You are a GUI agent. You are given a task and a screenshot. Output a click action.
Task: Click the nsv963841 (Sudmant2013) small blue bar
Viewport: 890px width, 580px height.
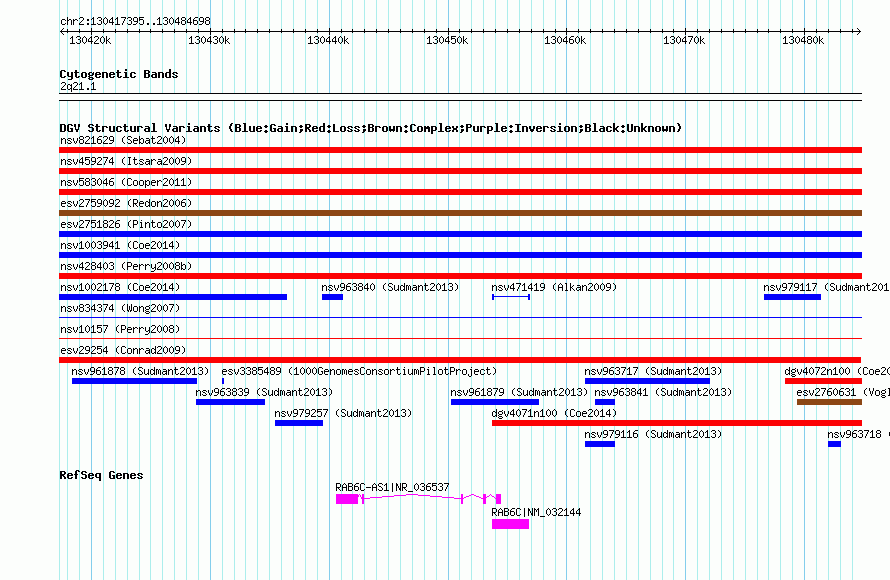click(x=605, y=402)
